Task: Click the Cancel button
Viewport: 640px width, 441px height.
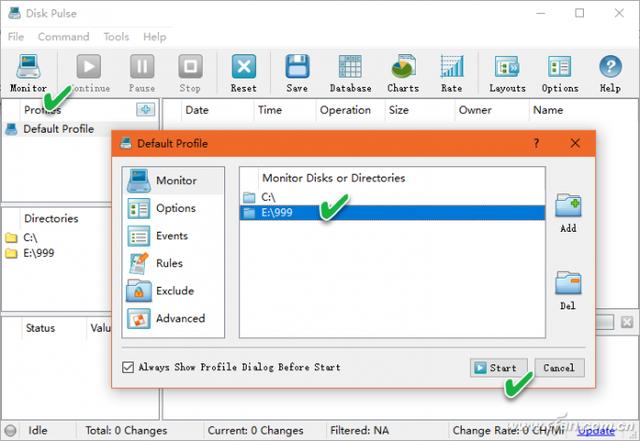Action: tap(559, 368)
